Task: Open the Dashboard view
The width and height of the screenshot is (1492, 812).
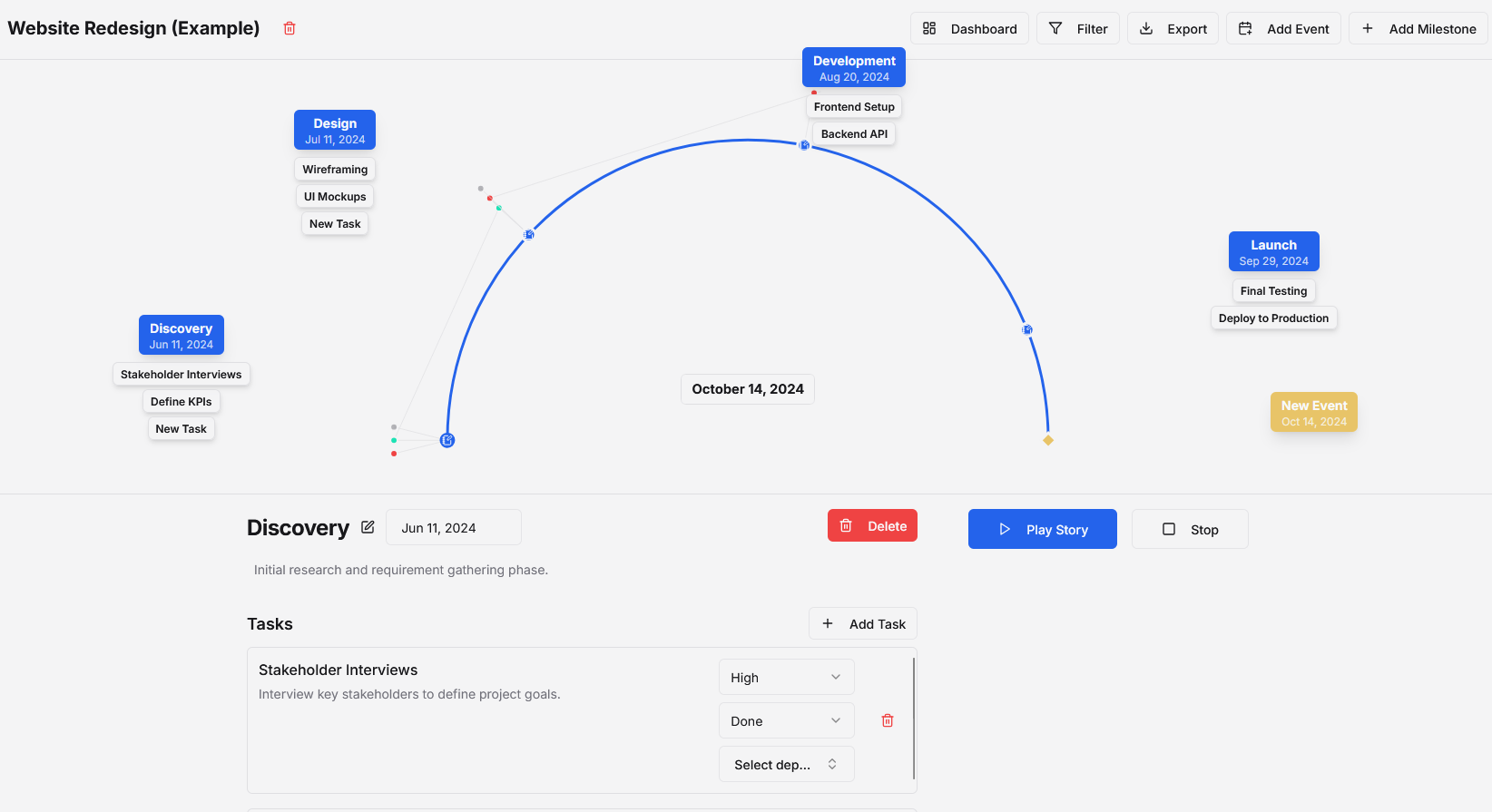Action: click(969, 29)
